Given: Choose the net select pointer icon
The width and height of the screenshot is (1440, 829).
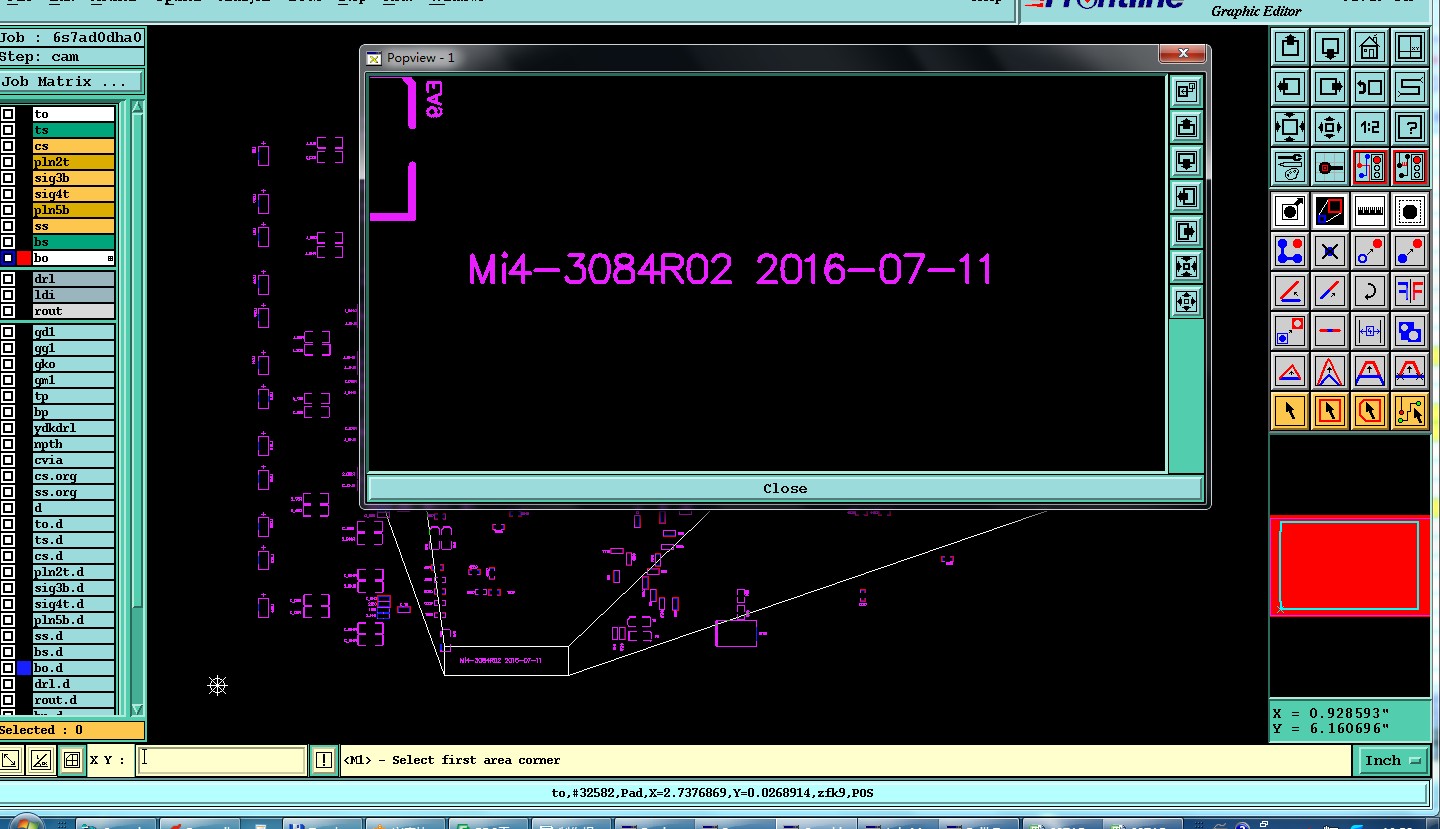Looking at the screenshot, I should coord(1410,411).
